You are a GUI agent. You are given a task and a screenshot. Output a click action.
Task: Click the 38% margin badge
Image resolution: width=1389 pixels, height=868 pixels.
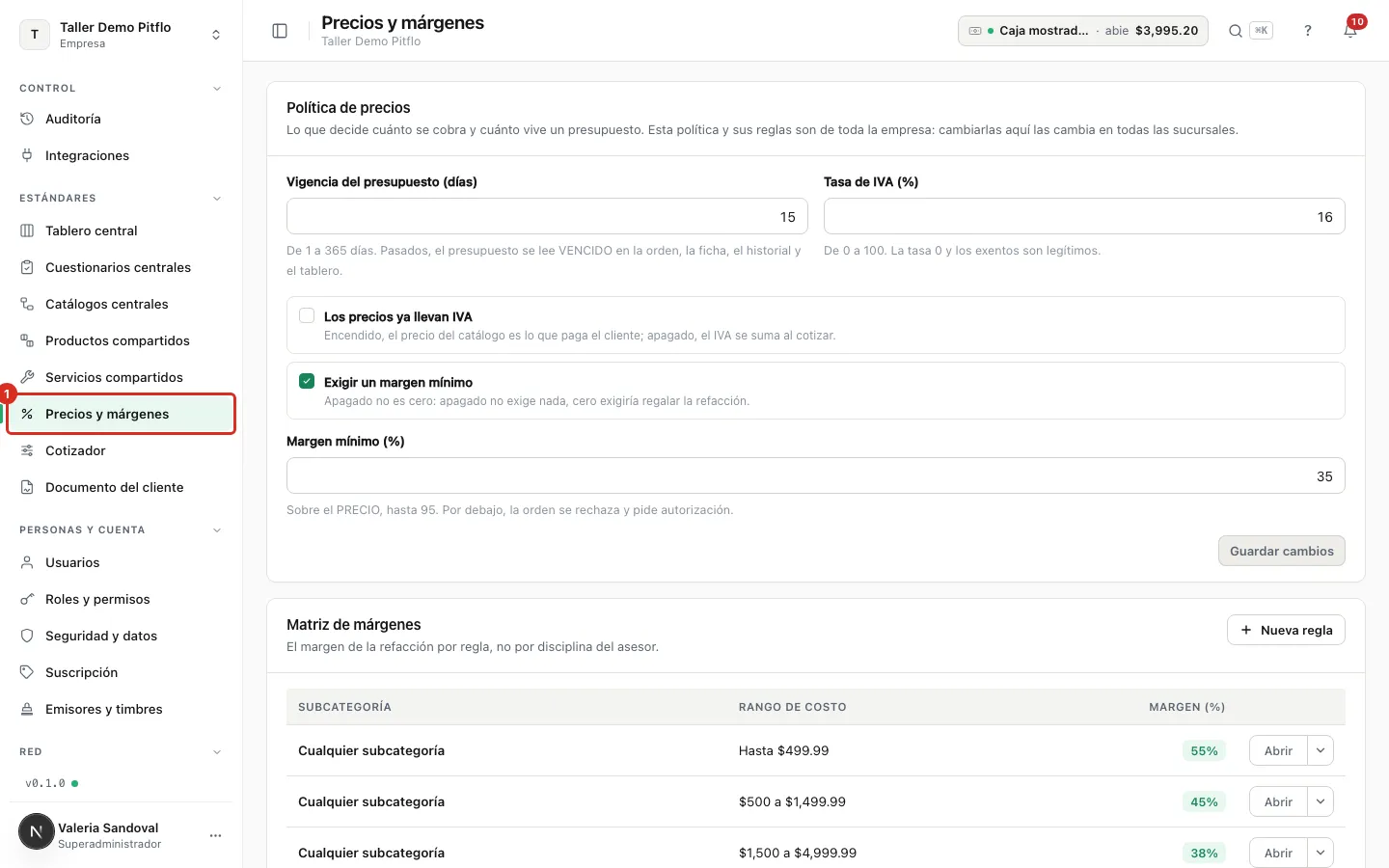click(x=1204, y=853)
